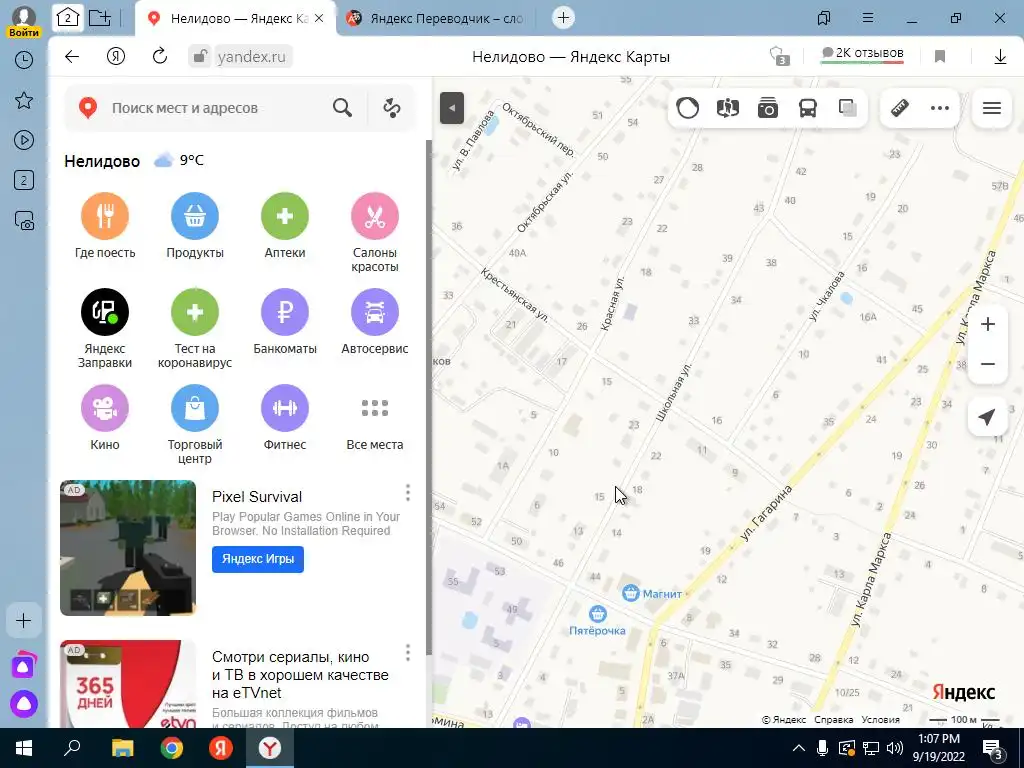Open favorites star in browser sidebar

pos(24,101)
